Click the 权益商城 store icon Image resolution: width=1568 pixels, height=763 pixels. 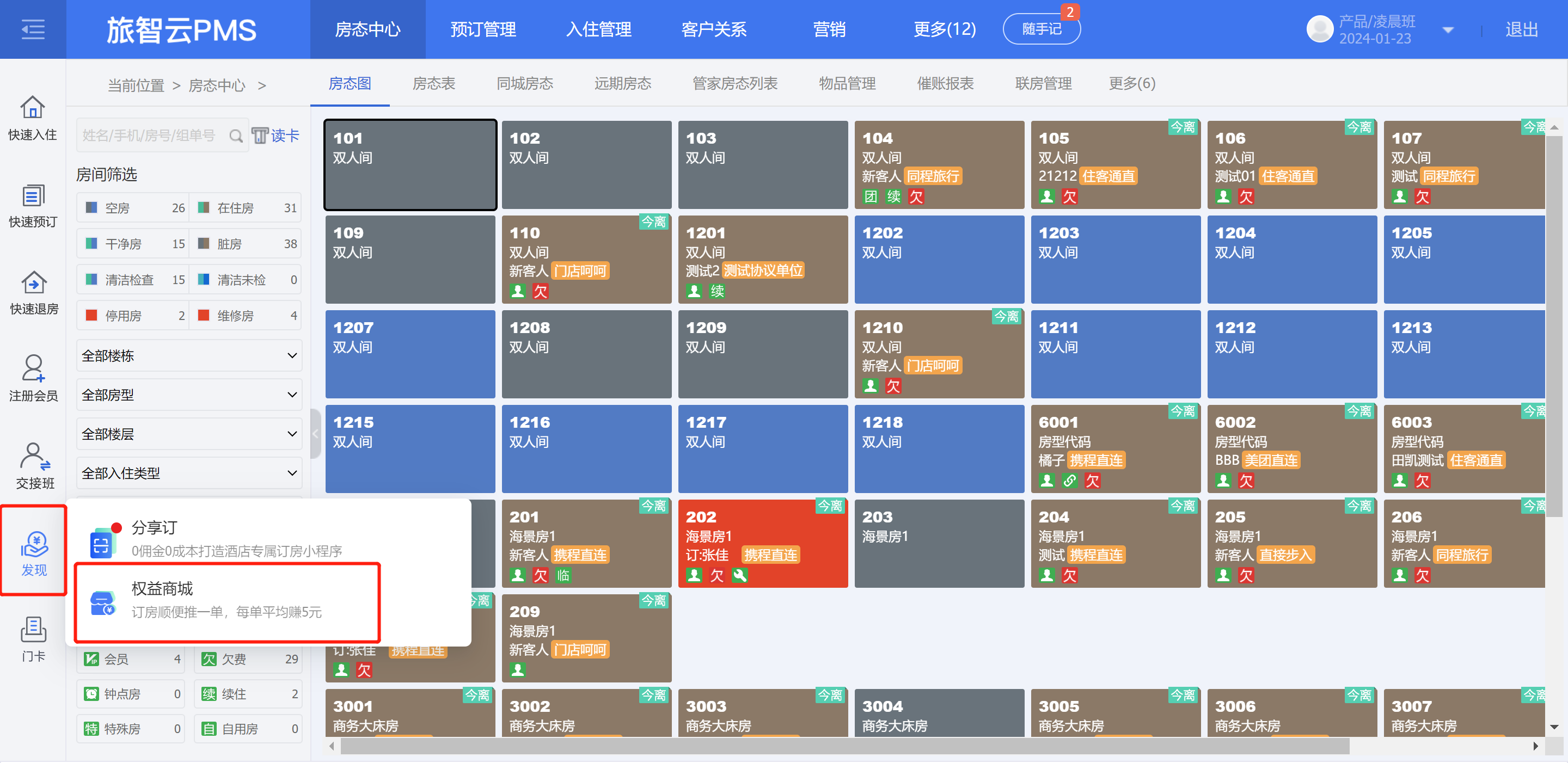102,603
